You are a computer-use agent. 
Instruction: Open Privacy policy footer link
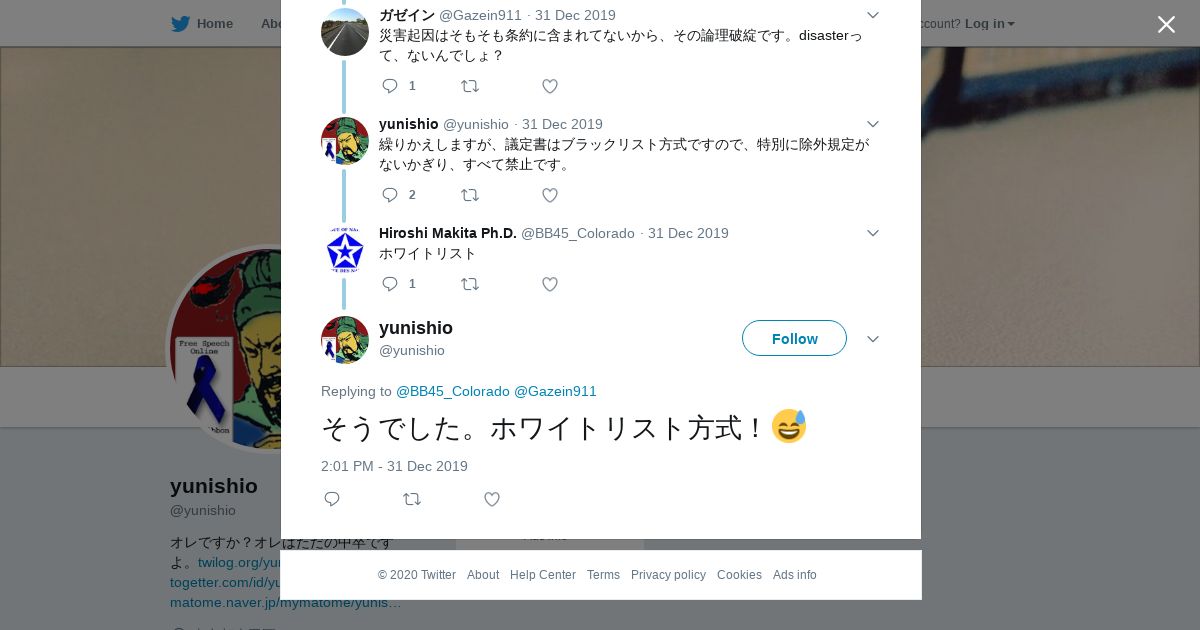click(x=668, y=575)
